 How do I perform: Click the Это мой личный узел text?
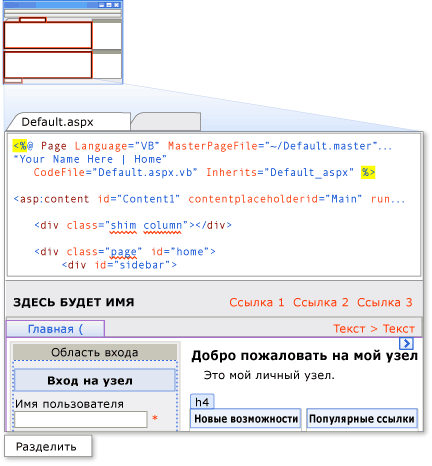[x=269, y=375]
